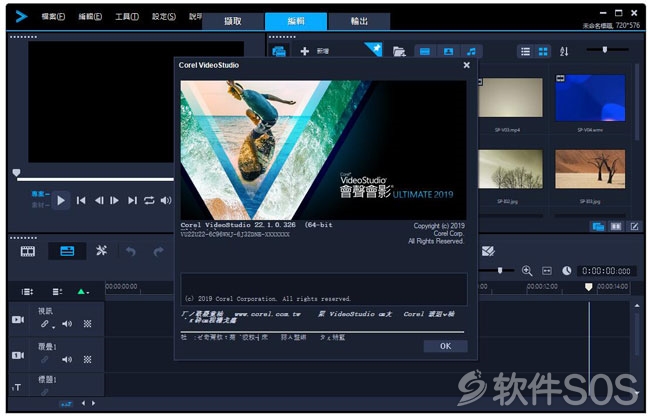Image resolution: width=650 pixels, height=416 pixels.
Task: Jump to the start of the clip
Action: (81, 201)
